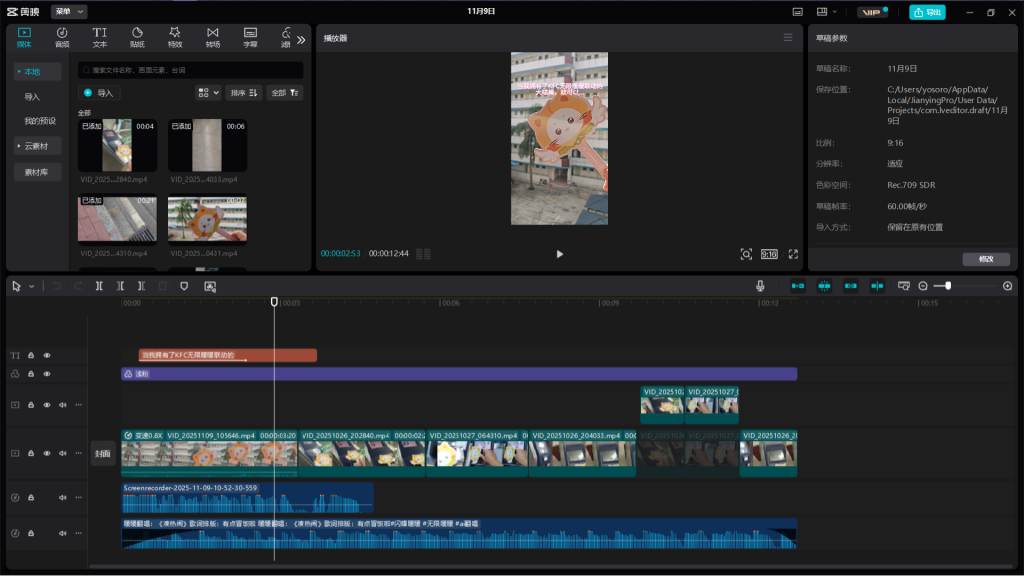The image size is (1024, 576).
Task: Click the media search input field
Action: [190, 71]
